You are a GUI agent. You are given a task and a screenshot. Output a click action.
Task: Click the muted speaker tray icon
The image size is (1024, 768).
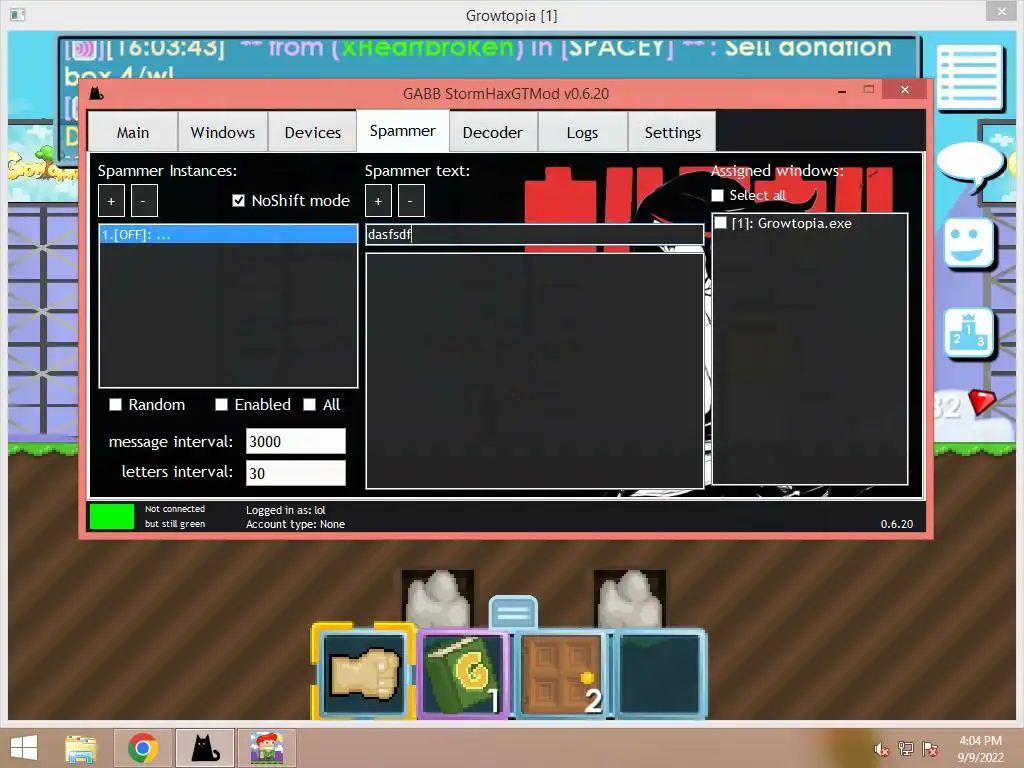[881, 750]
